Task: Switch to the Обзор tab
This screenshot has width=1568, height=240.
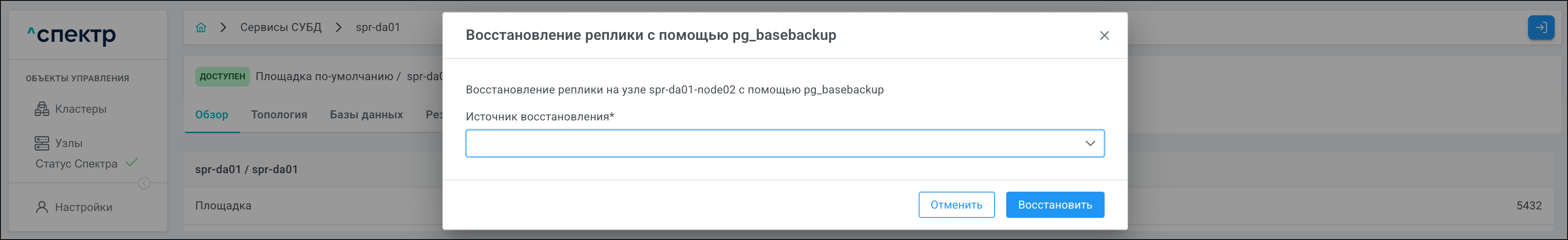Action: point(212,115)
